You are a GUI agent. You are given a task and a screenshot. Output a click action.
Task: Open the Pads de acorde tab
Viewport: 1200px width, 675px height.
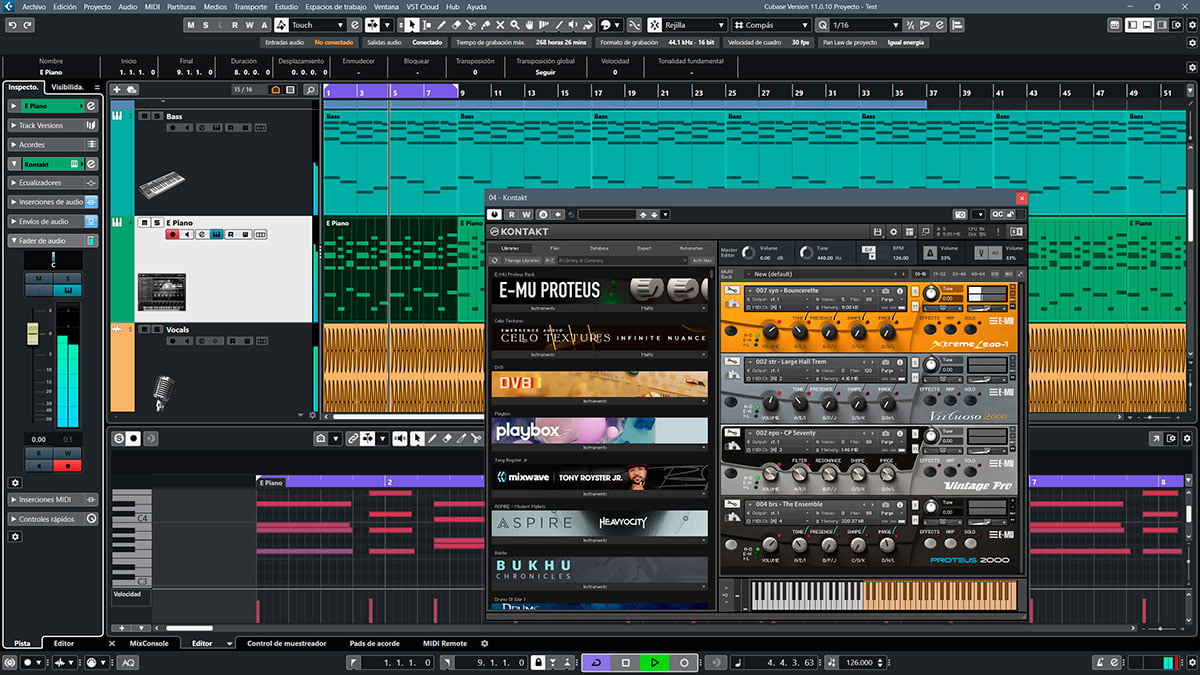tap(375, 643)
